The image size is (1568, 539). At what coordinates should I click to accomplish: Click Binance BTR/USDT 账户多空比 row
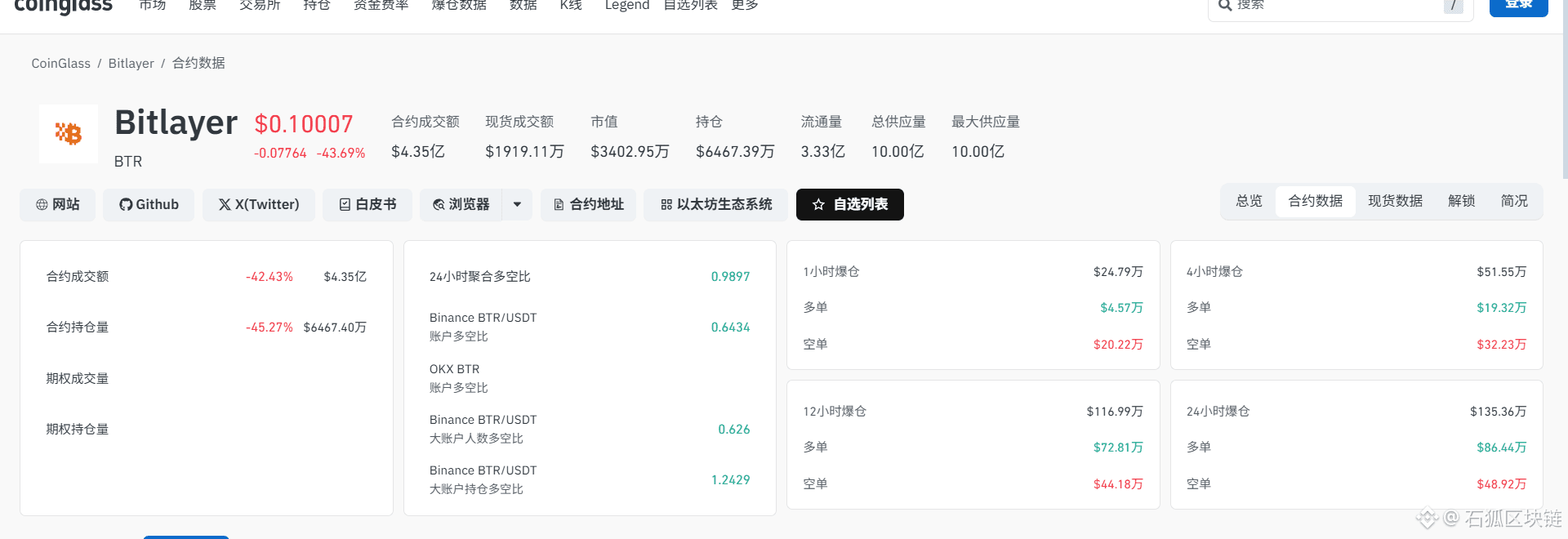(x=590, y=327)
